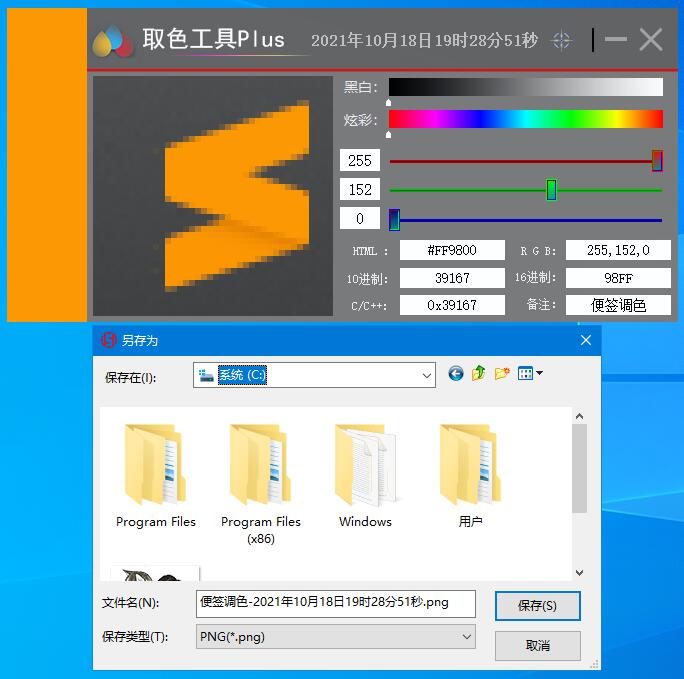
Task: Click the vertical bar icon beside minimize
Action: point(593,40)
